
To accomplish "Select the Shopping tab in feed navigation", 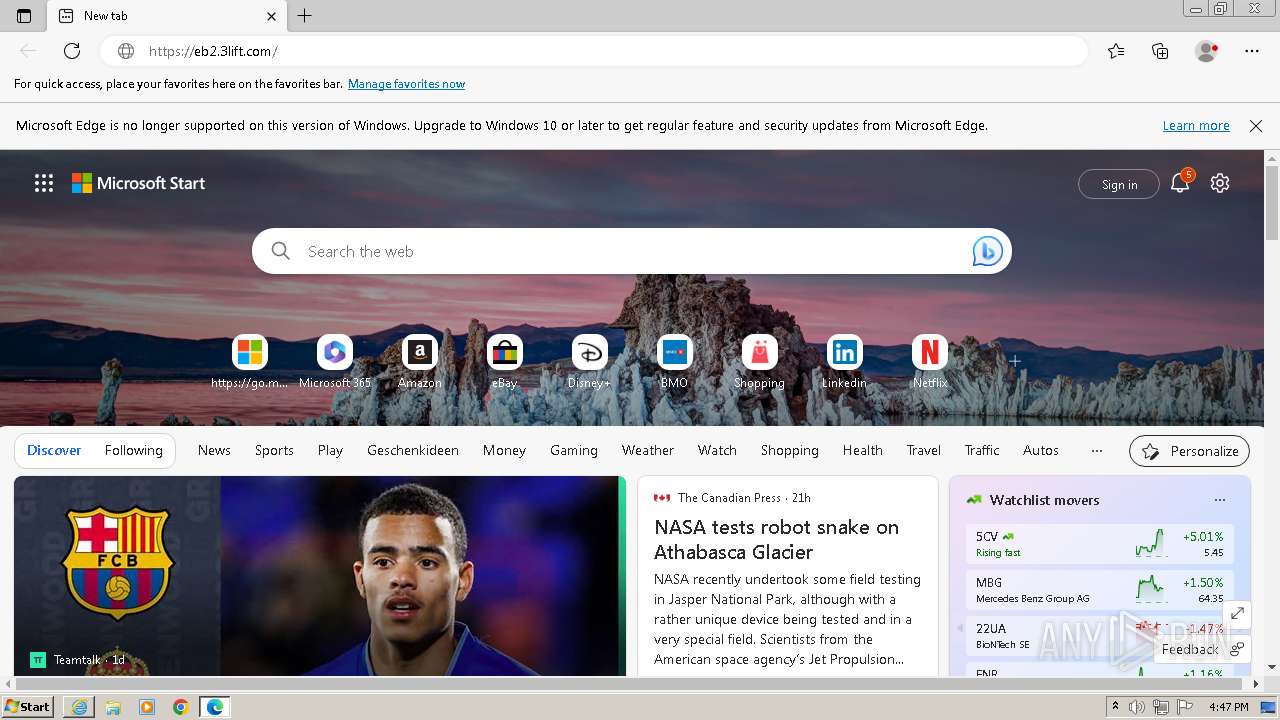I will (x=790, y=451).
